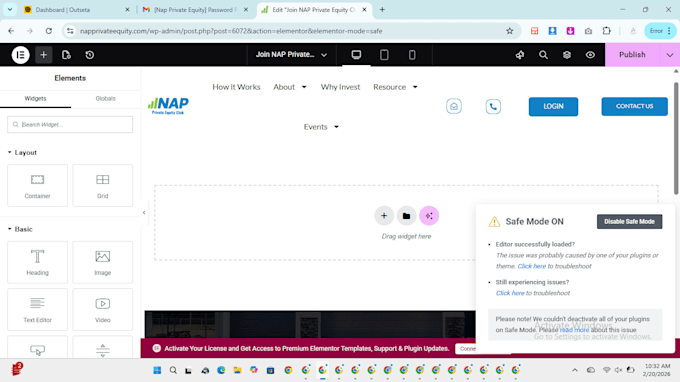Viewport: 680px width, 382px height.
Task: Switch to the Dashboard | Outseta tab
Action: tap(77, 10)
